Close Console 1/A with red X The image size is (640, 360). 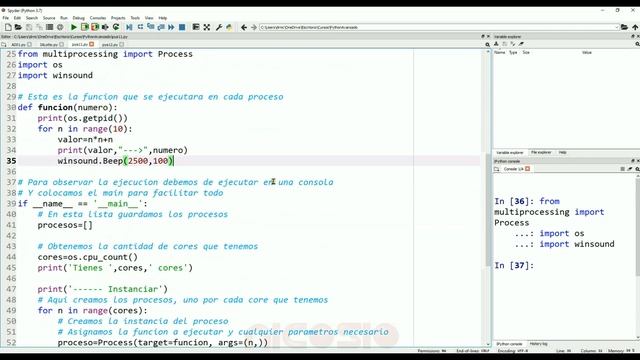coord(527,169)
